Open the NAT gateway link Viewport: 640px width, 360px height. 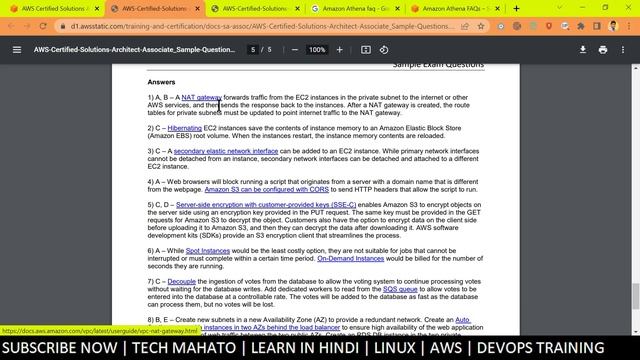202,98
